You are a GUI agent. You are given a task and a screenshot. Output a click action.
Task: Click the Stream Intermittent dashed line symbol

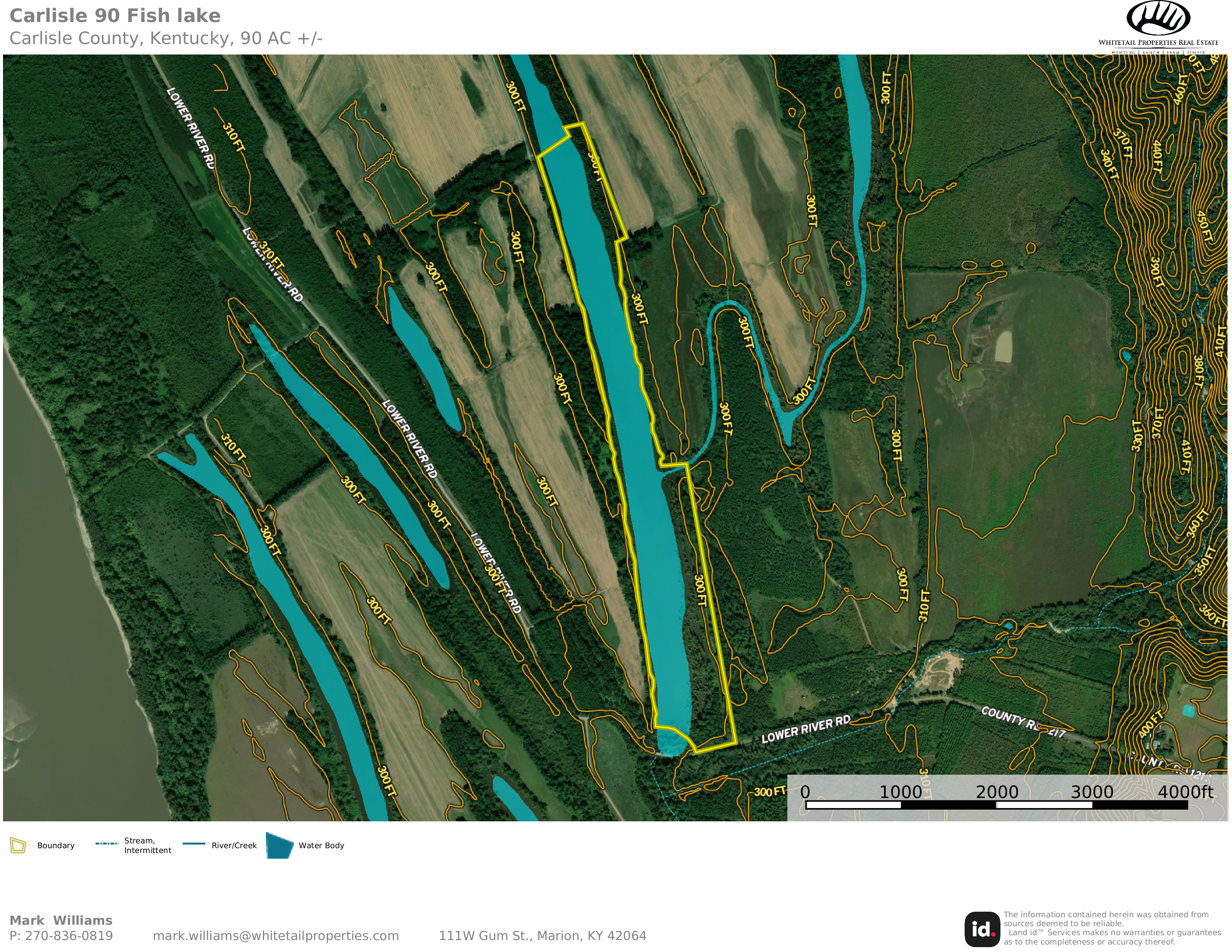coord(106,844)
